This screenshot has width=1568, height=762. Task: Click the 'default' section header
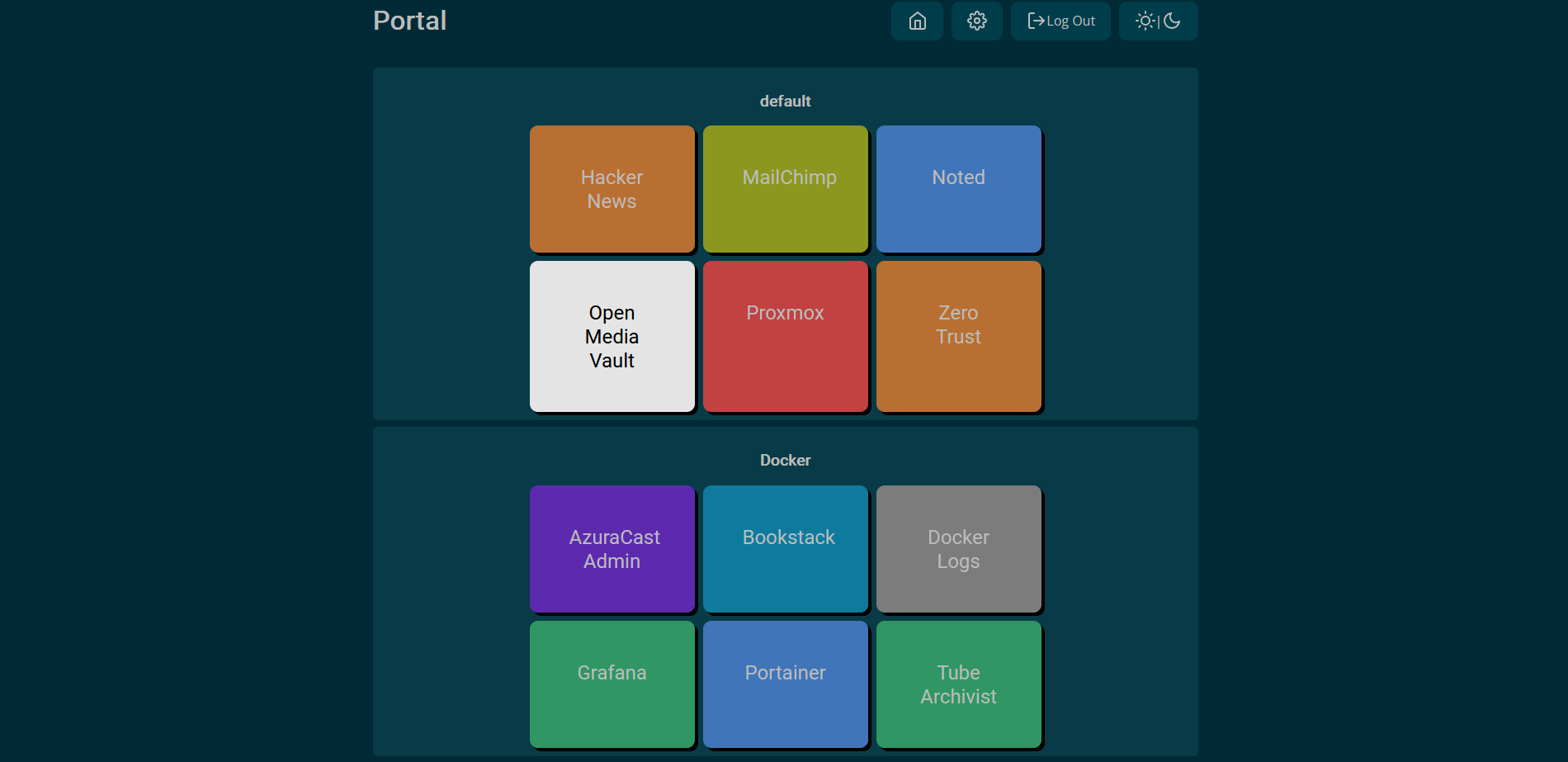pyautogui.click(x=785, y=101)
